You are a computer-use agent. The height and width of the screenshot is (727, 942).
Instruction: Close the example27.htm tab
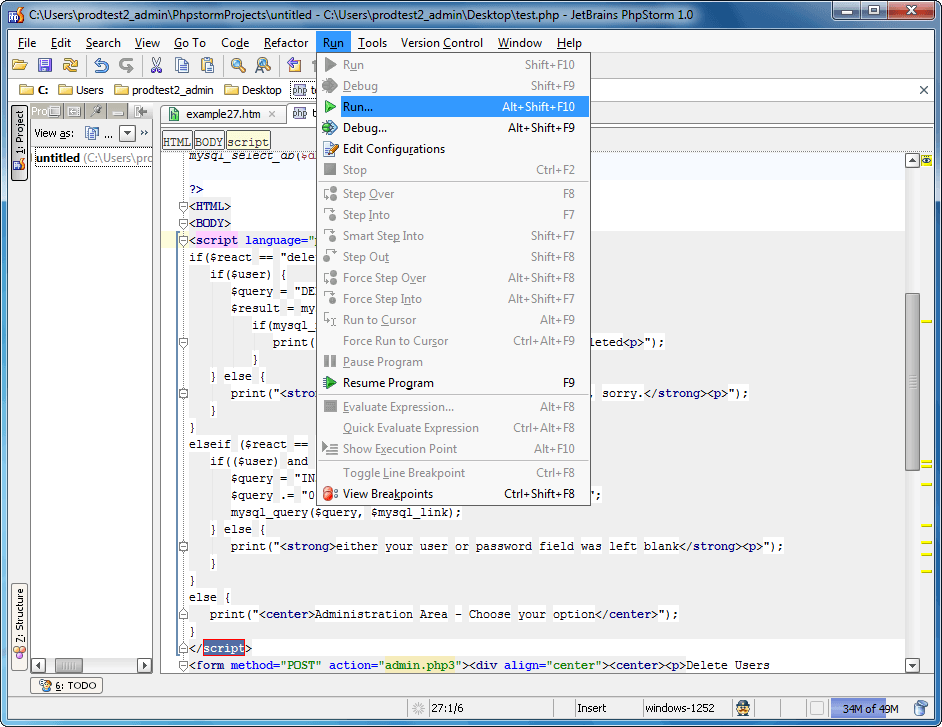(272, 114)
